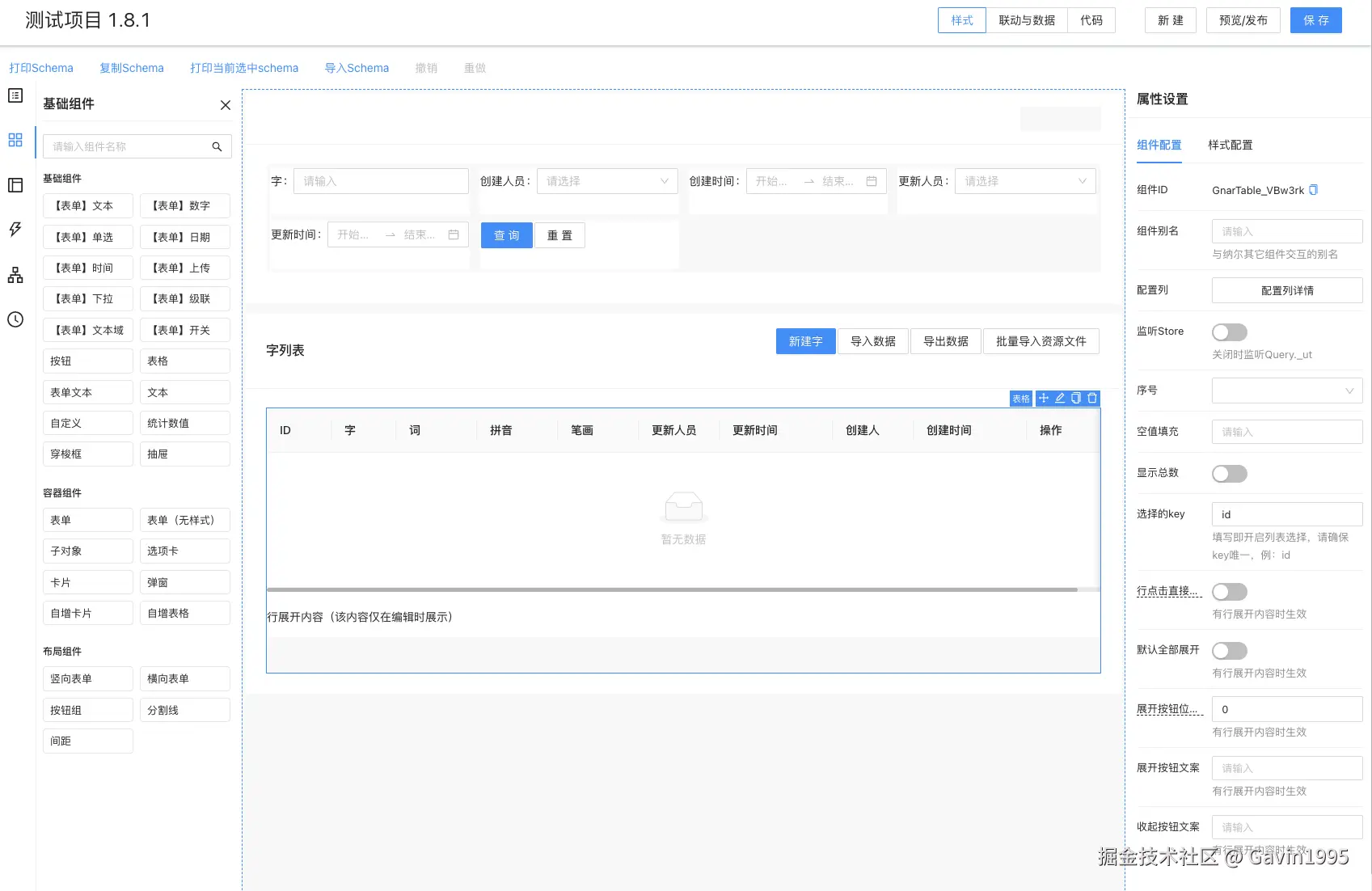Viewport: 1372px width, 891px height.
Task: Click the history clock icon in sidebar
Action: click(x=15, y=319)
